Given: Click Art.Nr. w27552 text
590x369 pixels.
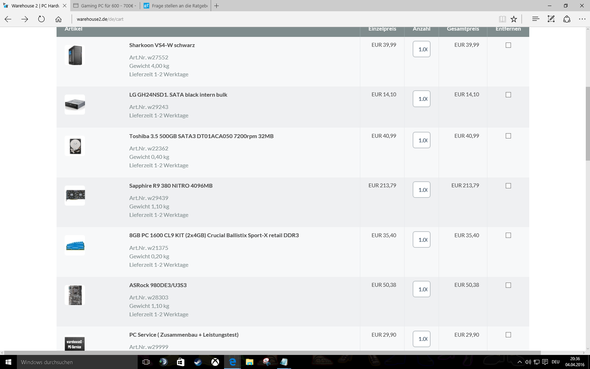Looking at the screenshot, I should 149,58.
